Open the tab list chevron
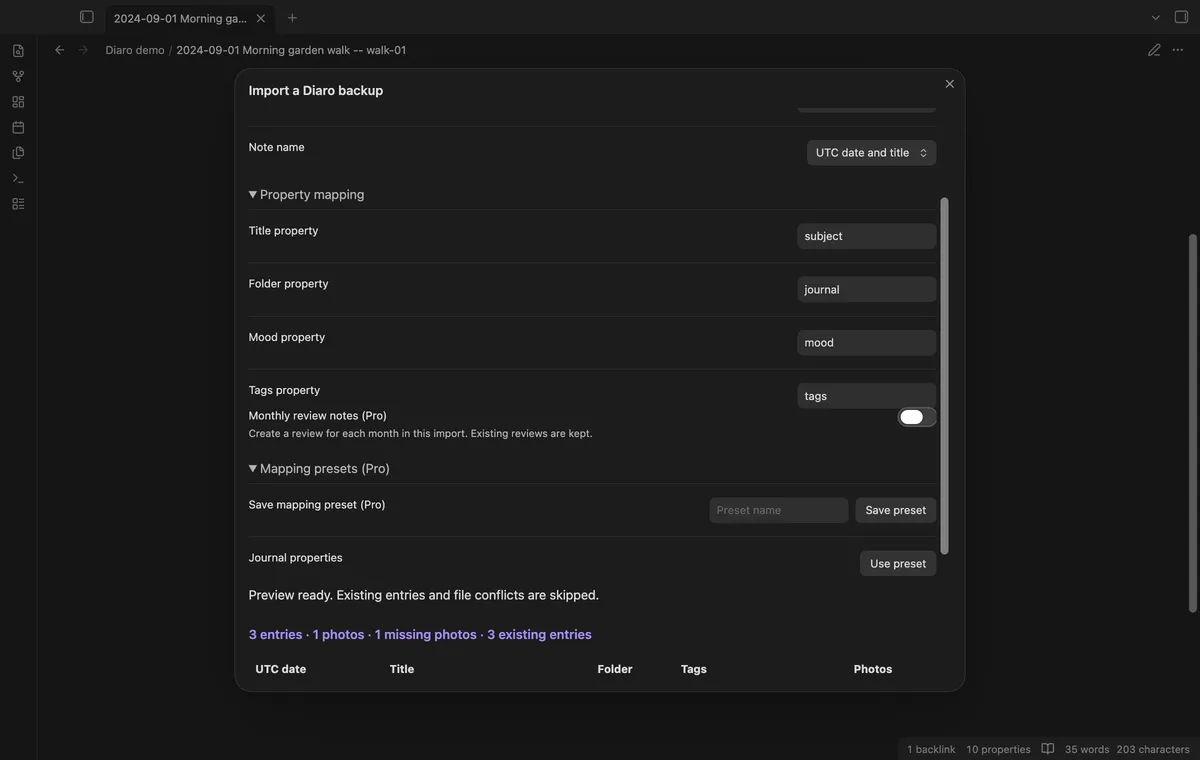The image size is (1200, 760). coord(1156,18)
